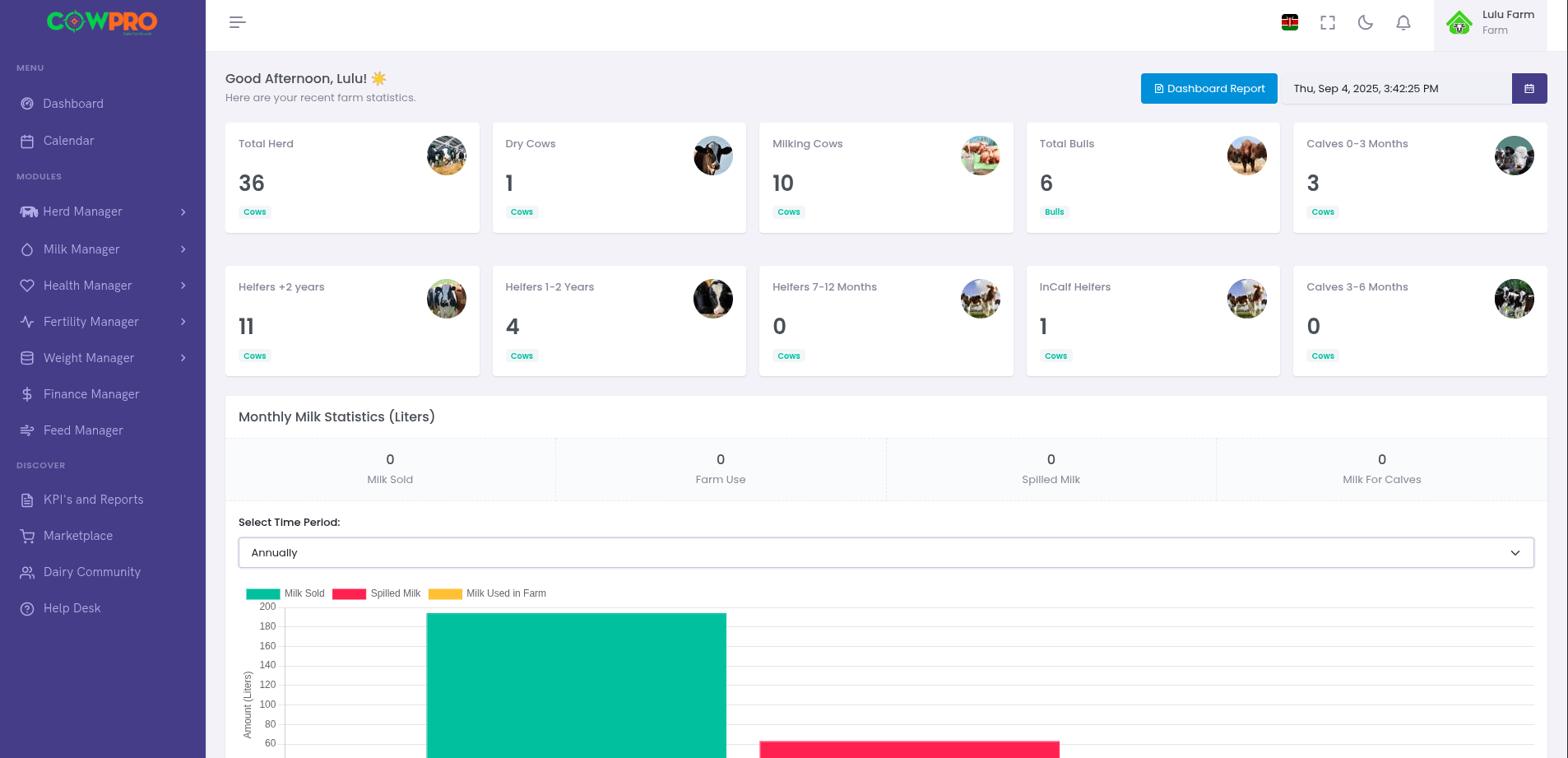Open the Help Desk link
Viewport: 1568px width, 758px height.
point(71,607)
